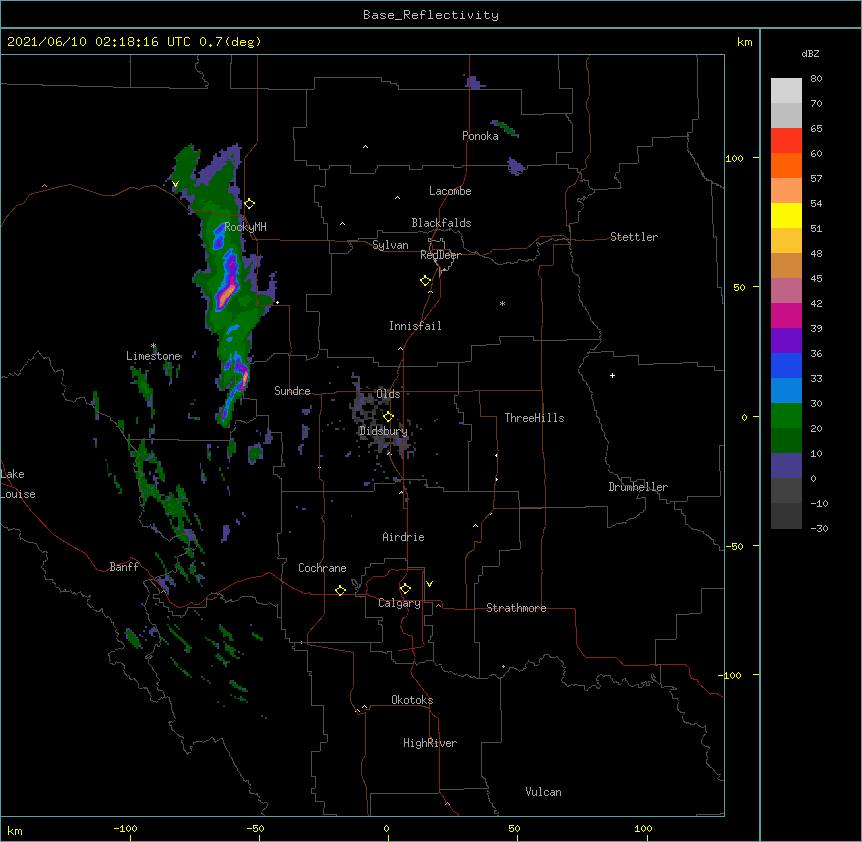Click the yellow V marker northwest of RockyMH
The width and height of the screenshot is (862, 842).
175,184
